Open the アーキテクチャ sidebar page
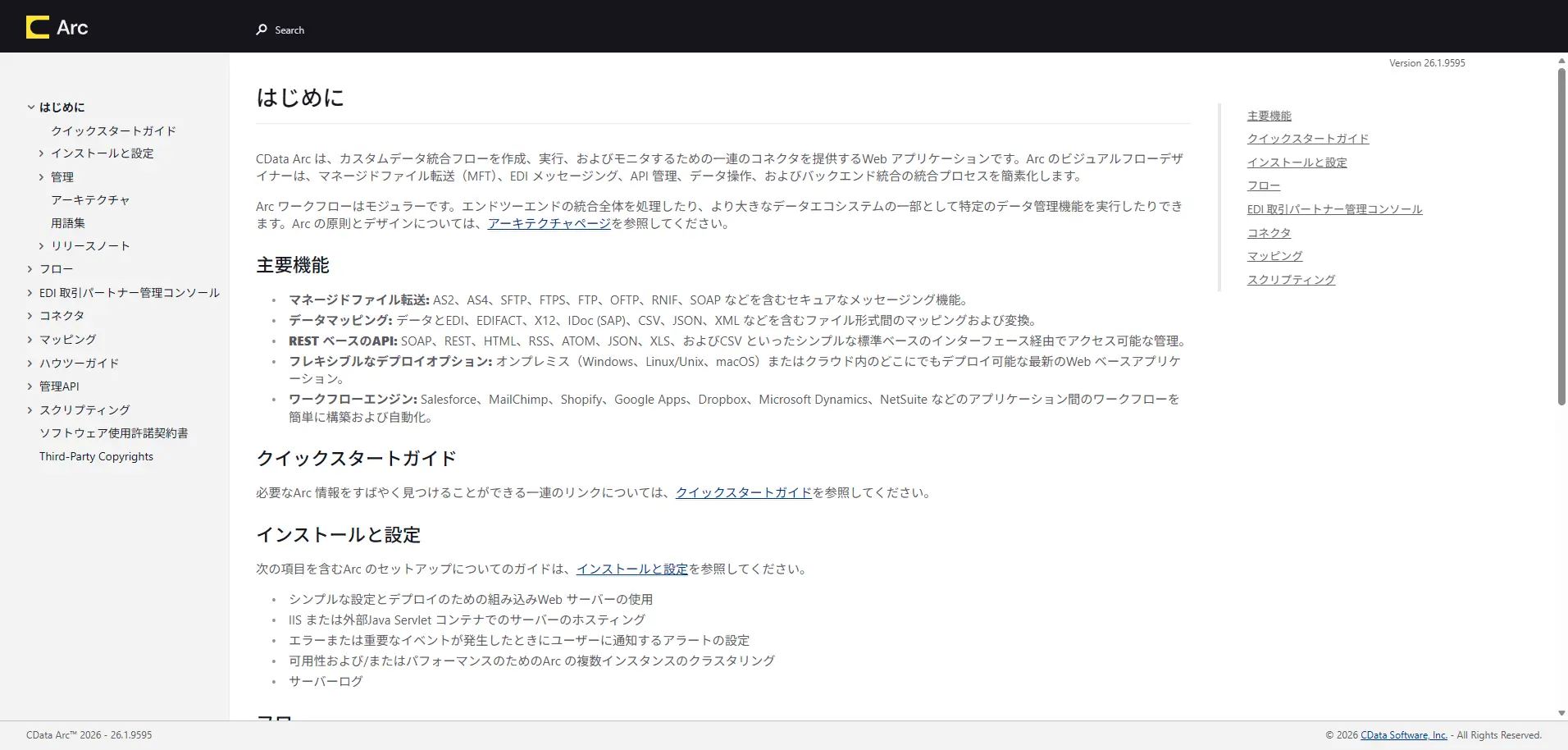1568x750 pixels. (x=90, y=199)
